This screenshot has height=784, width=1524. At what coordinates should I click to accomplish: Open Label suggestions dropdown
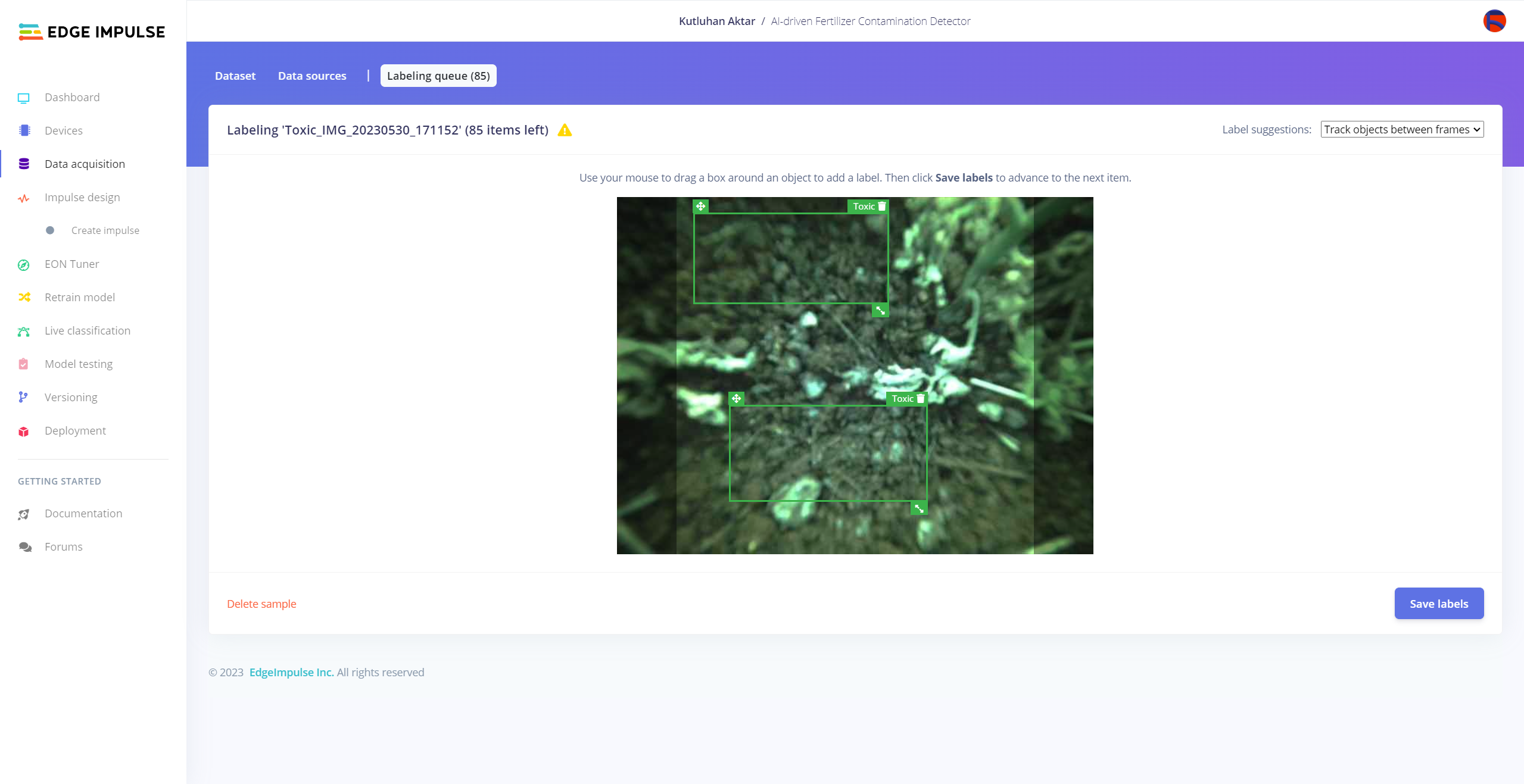coord(1402,130)
